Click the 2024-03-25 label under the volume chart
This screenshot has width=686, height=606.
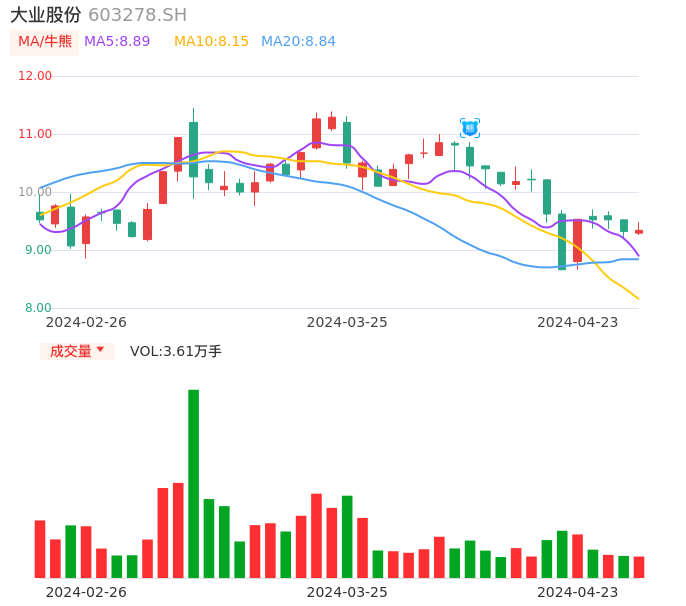(x=347, y=592)
